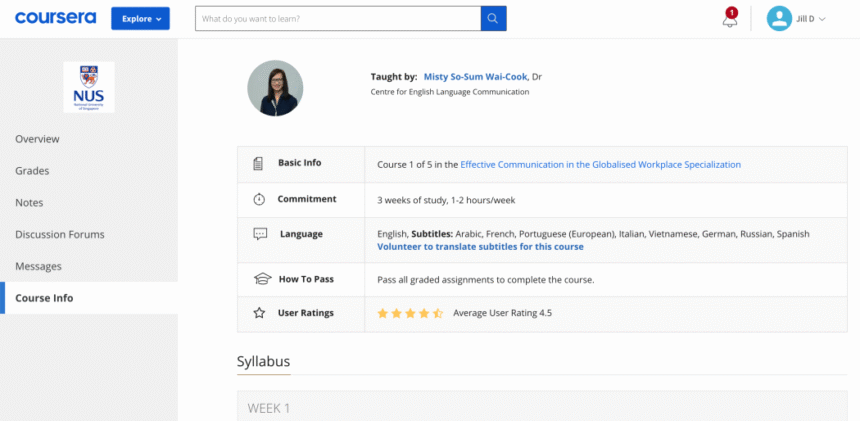Go to Overview in the sidebar
The image size is (860, 421).
click(37, 139)
